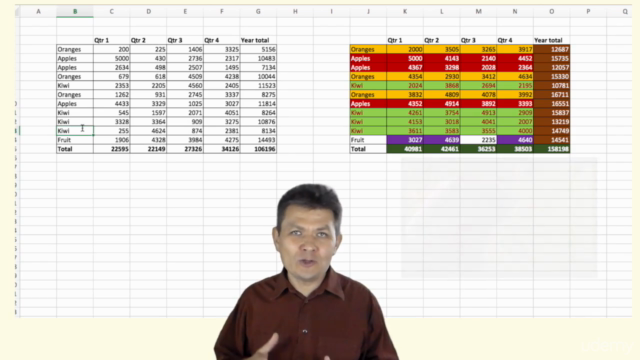Select the cell containing 4433

coord(111,104)
